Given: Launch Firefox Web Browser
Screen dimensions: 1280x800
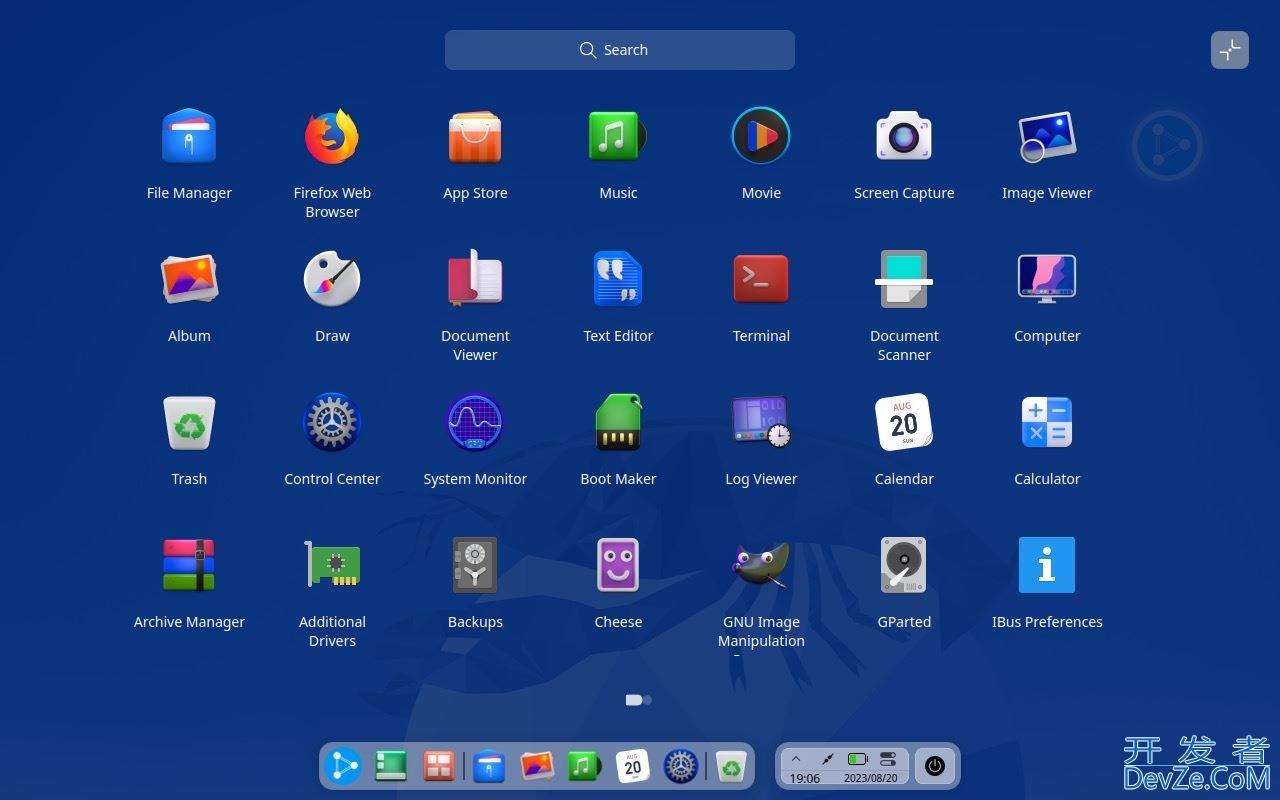Looking at the screenshot, I should coord(332,137).
